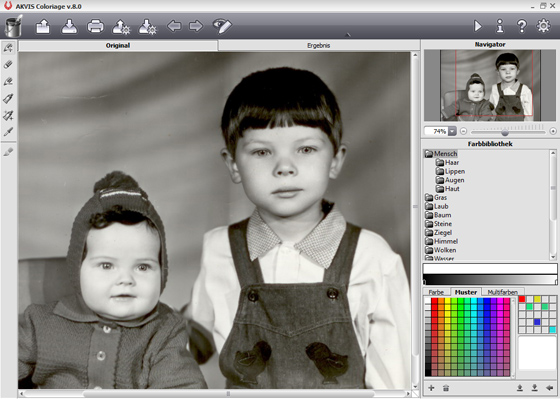The width and height of the screenshot is (560, 399).
Task: Open the Steine color folder
Action: coord(438,224)
